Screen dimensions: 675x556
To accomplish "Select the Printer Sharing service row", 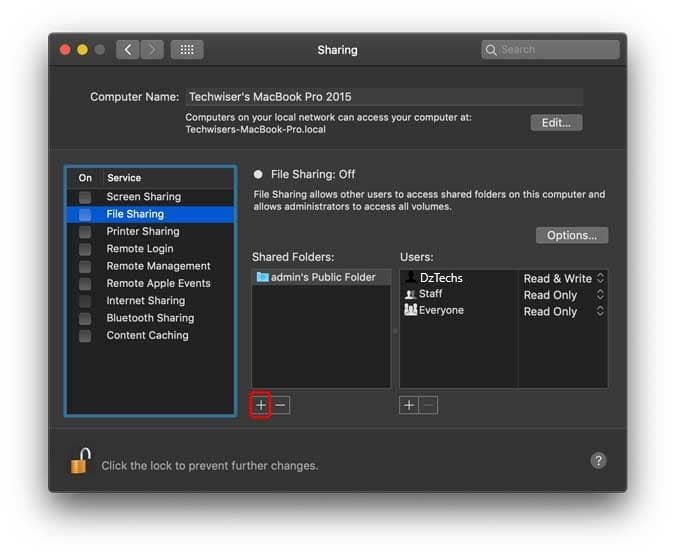I will [150, 232].
